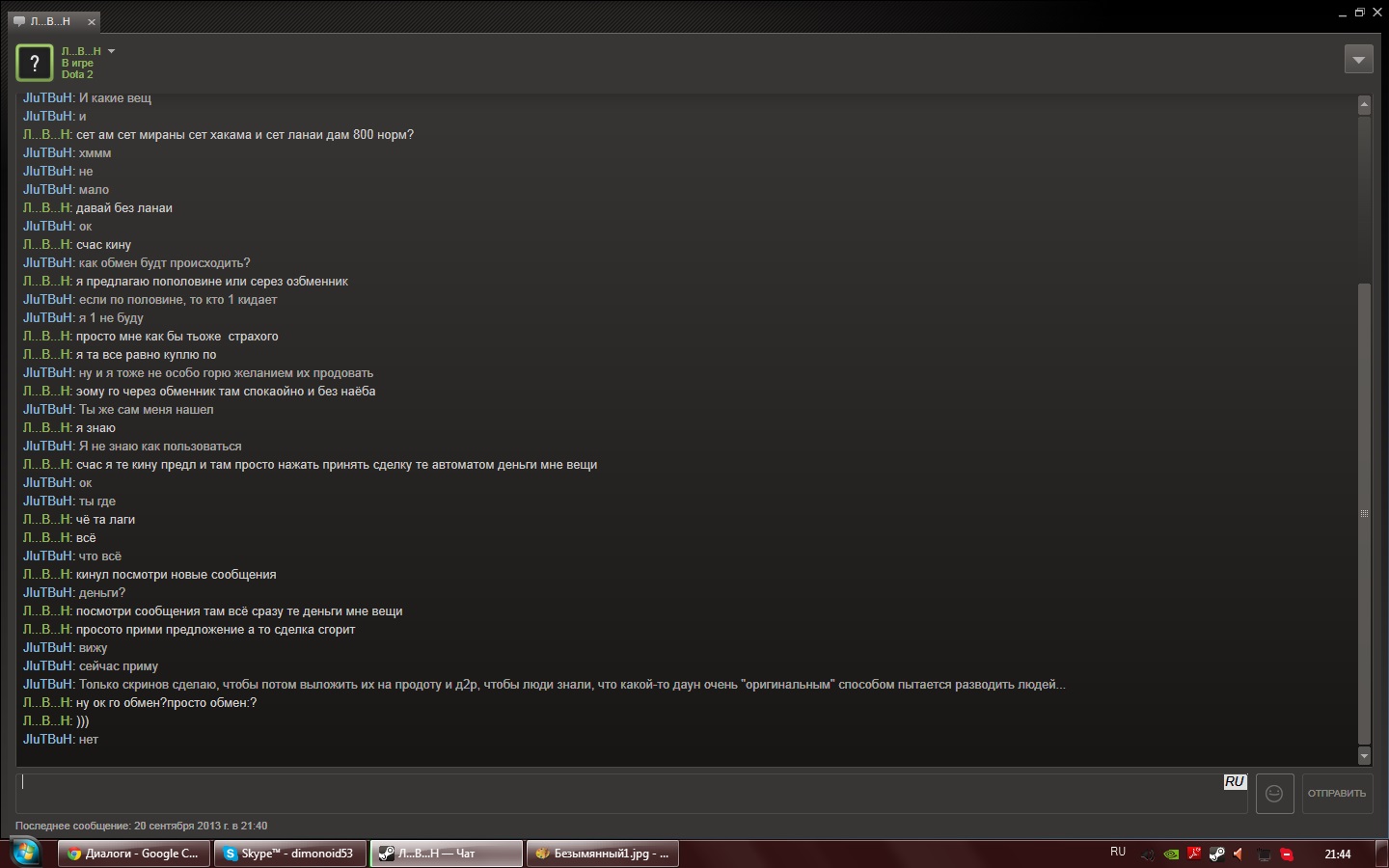Open the orange speaker volume tray icon
1389x868 pixels.
click(x=1239, y=854)
